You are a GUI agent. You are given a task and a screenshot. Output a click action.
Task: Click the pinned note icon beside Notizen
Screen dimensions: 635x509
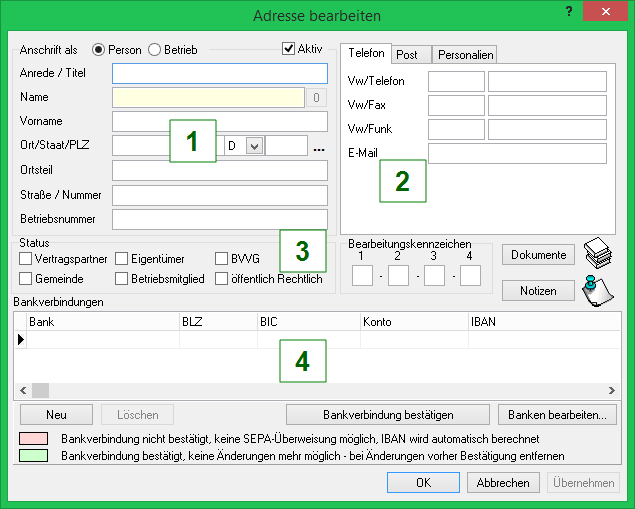click(598, 290)
